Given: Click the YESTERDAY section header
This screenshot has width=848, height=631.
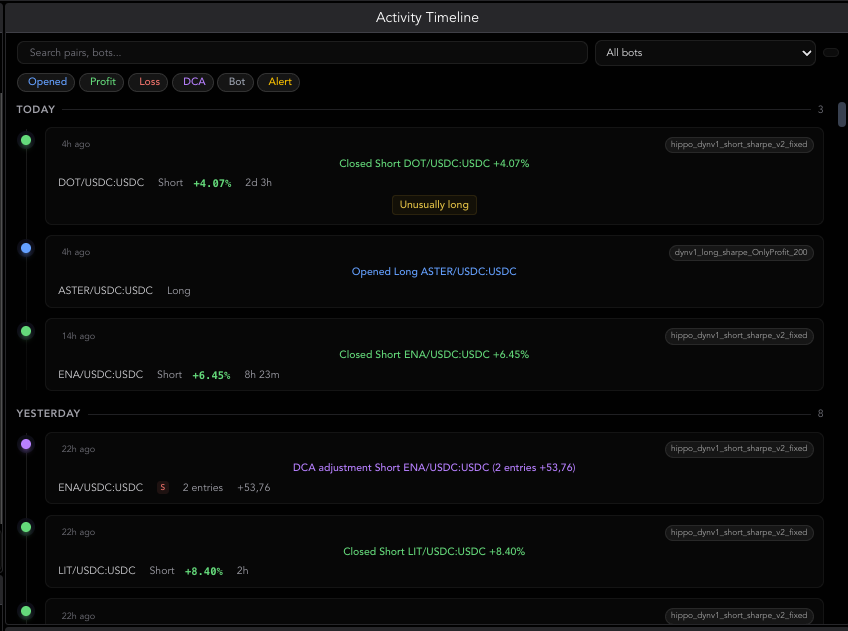Looking at the screenshot, I should point(48,414).
